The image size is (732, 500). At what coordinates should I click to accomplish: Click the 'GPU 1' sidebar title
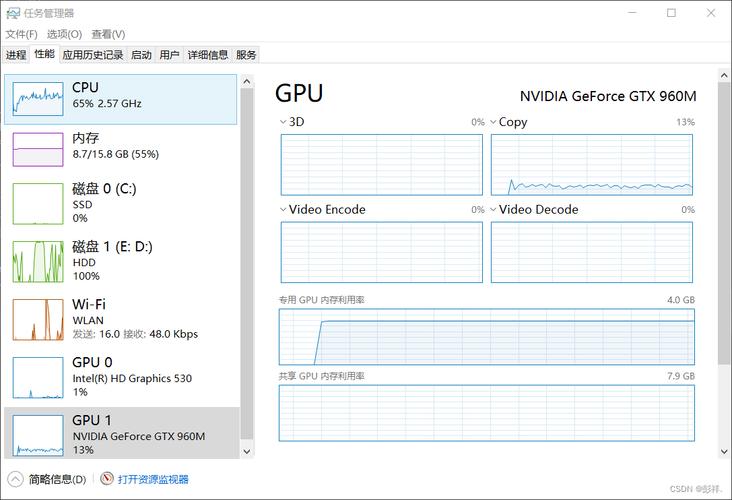[x=92, y=420]
